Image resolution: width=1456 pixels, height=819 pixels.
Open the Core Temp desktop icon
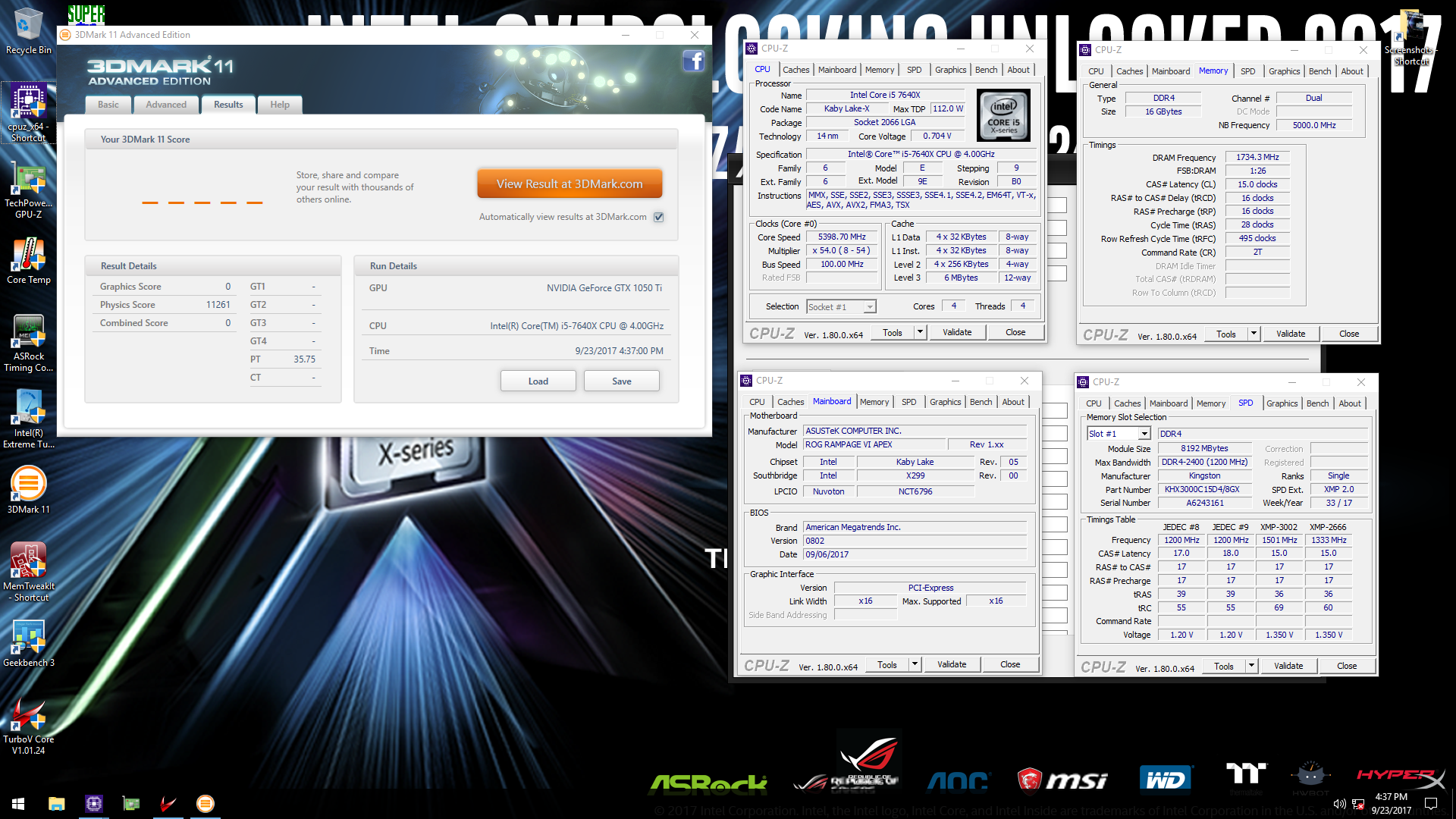[x=28, y=261]
